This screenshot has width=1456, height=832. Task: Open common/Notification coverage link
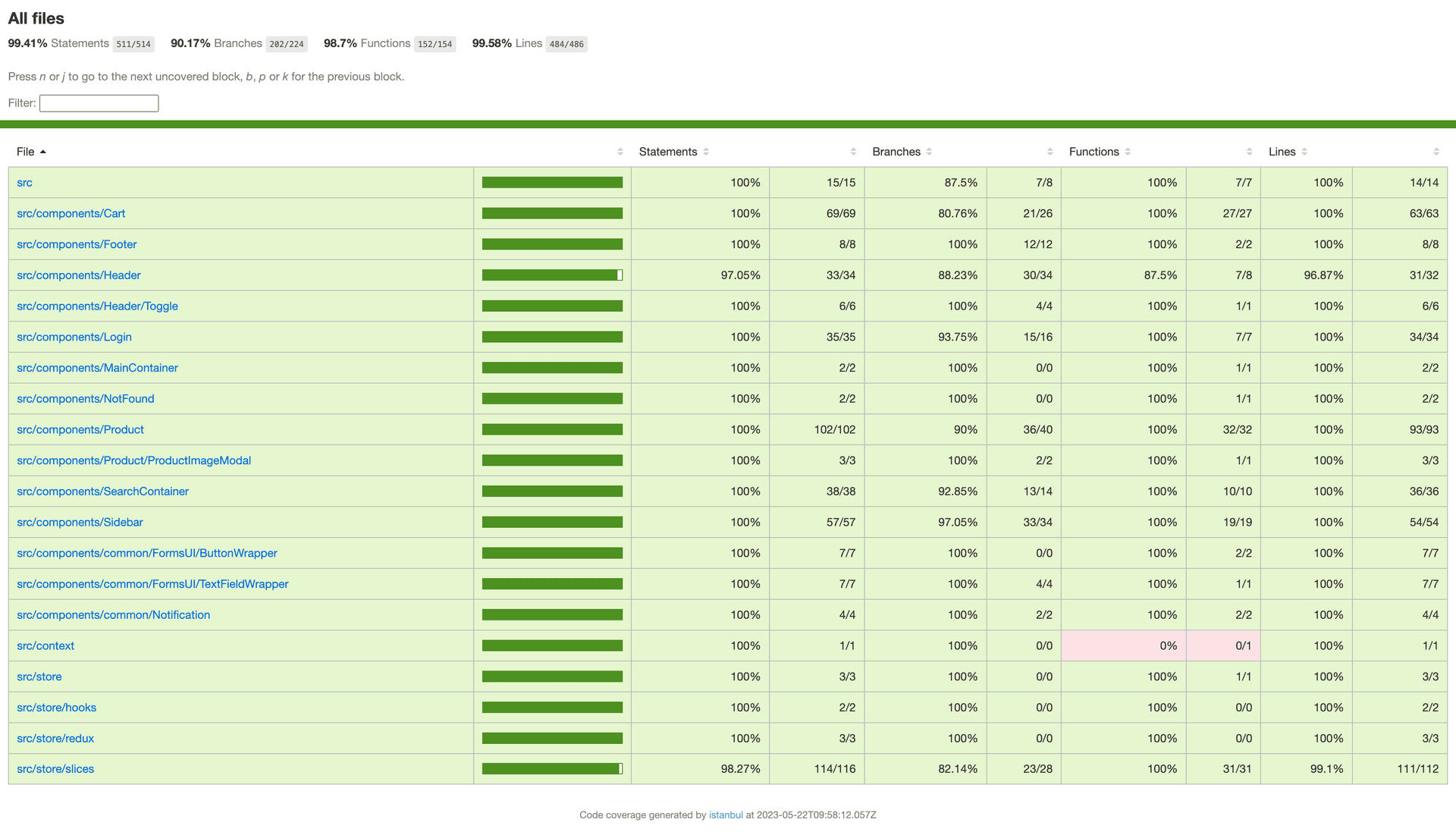click(113, 615)
